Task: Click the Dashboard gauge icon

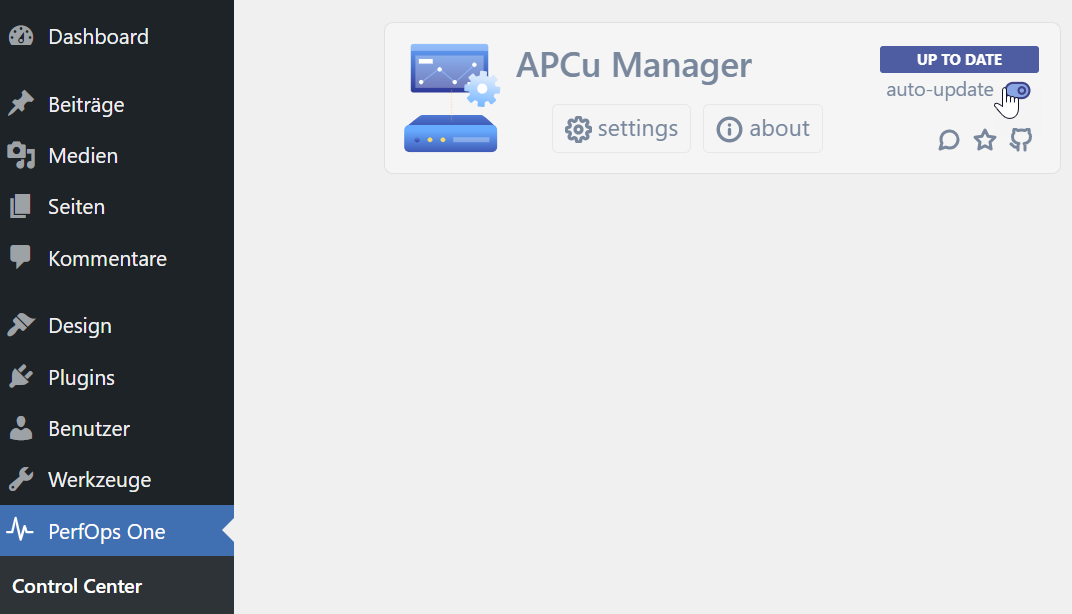Action: (21, 37)
